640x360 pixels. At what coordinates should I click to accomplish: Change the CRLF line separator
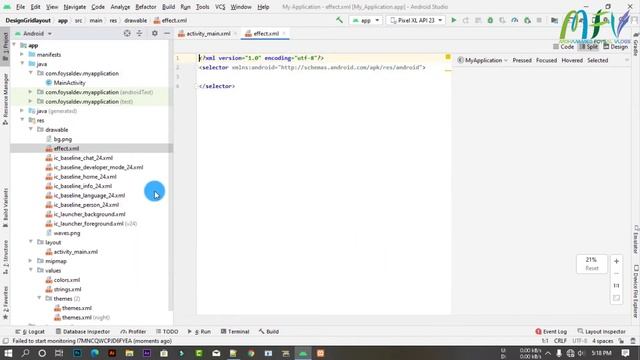[x=560, y=341]
